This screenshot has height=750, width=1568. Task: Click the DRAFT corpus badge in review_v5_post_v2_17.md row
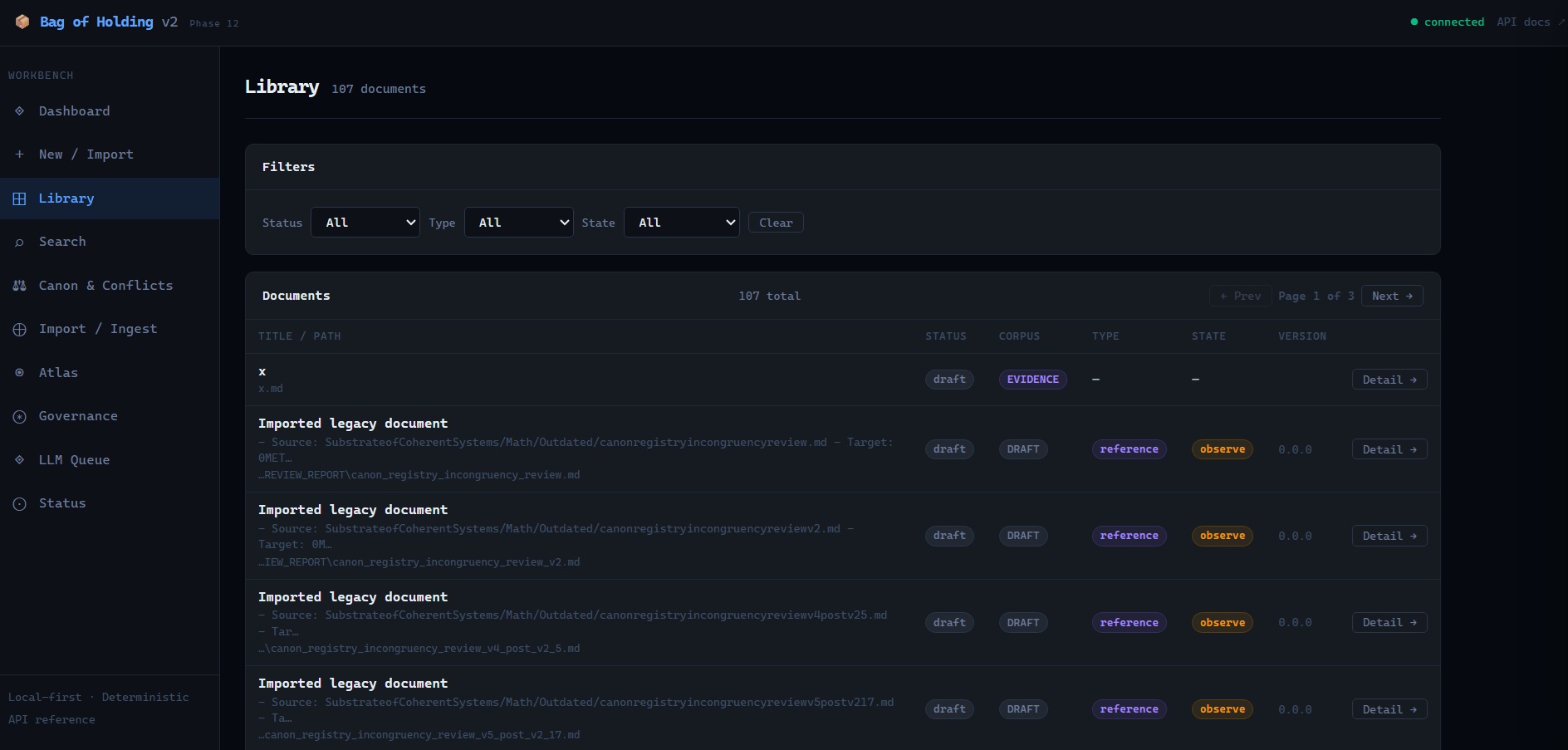[1023, 709]
